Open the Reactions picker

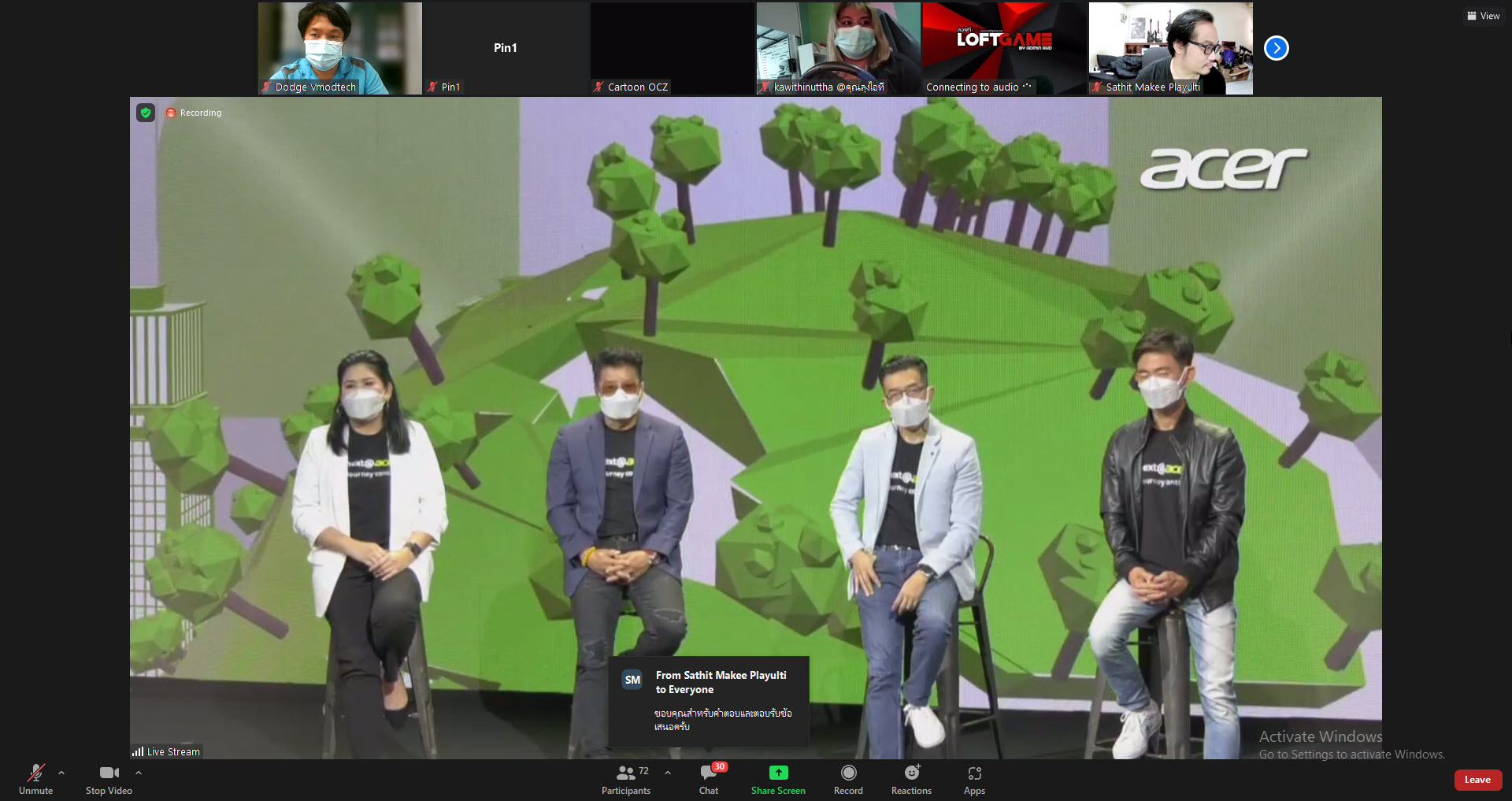click(910, 773)
